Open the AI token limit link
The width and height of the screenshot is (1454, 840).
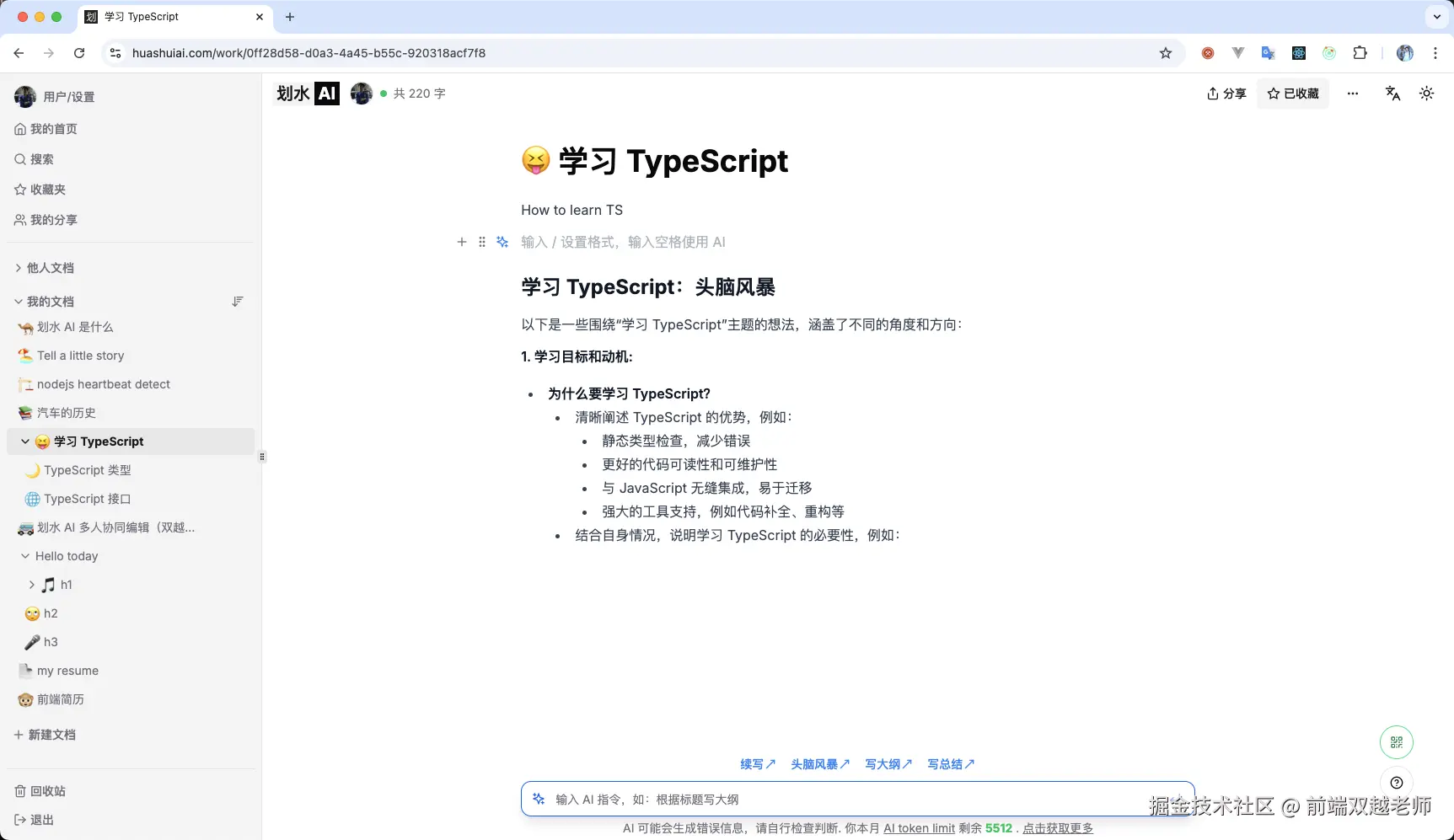(920, 828)
